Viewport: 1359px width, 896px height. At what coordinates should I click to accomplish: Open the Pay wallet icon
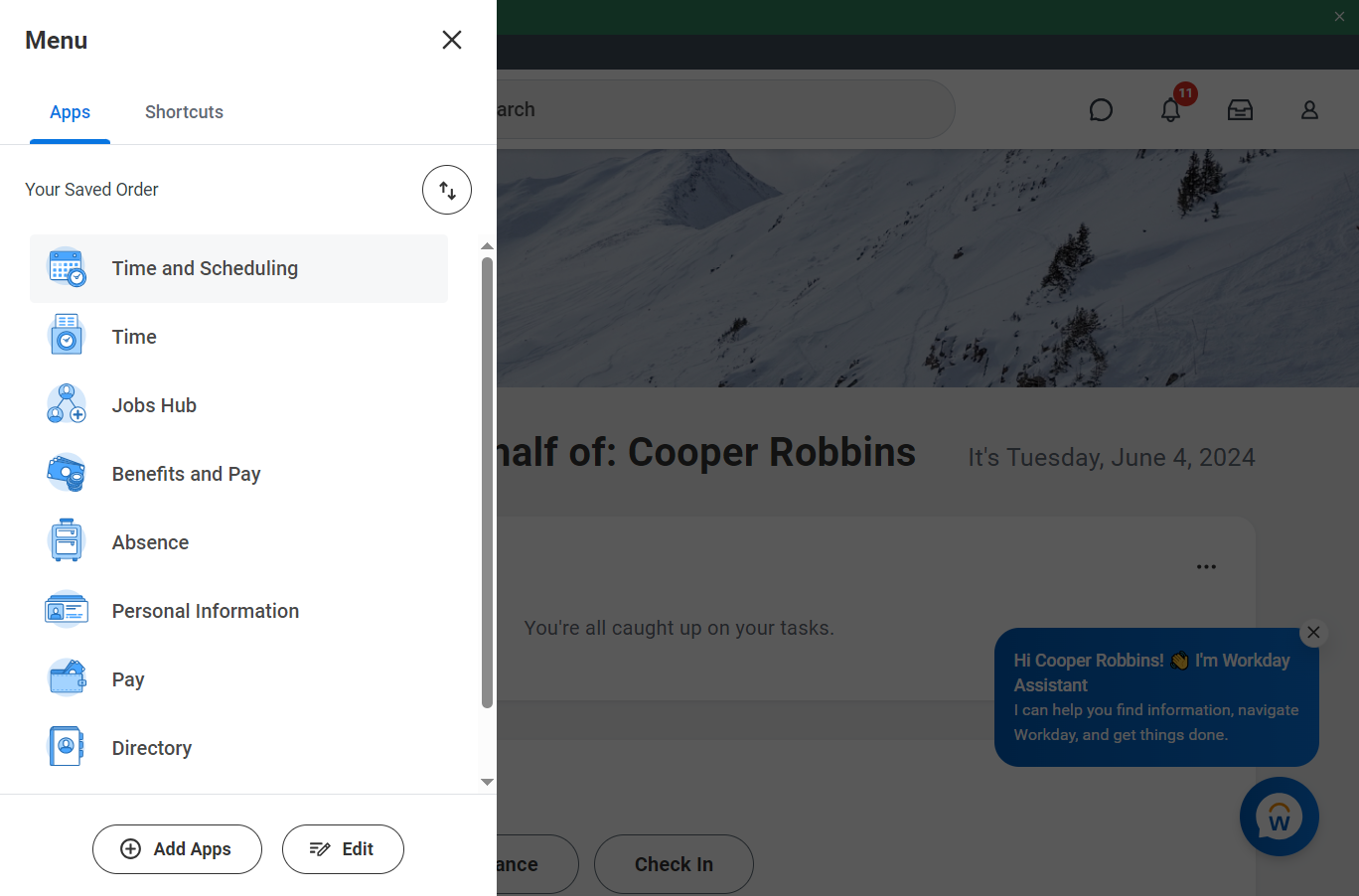(67, 679)
